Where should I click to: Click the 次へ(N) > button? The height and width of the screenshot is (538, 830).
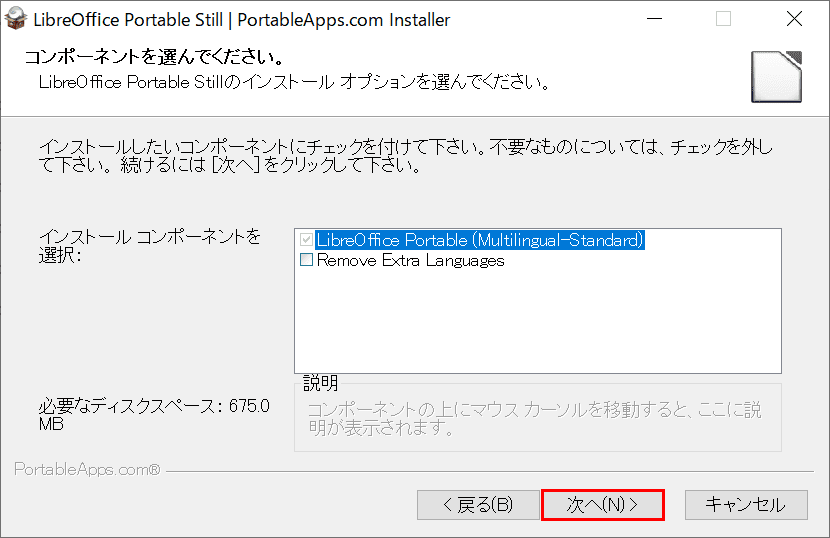click(x=602, y=505)
